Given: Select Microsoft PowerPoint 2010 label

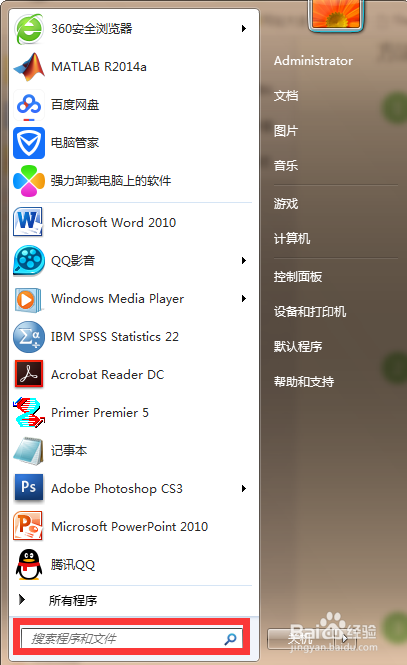Looking at the screenshot, I should [x=130, y=527].
